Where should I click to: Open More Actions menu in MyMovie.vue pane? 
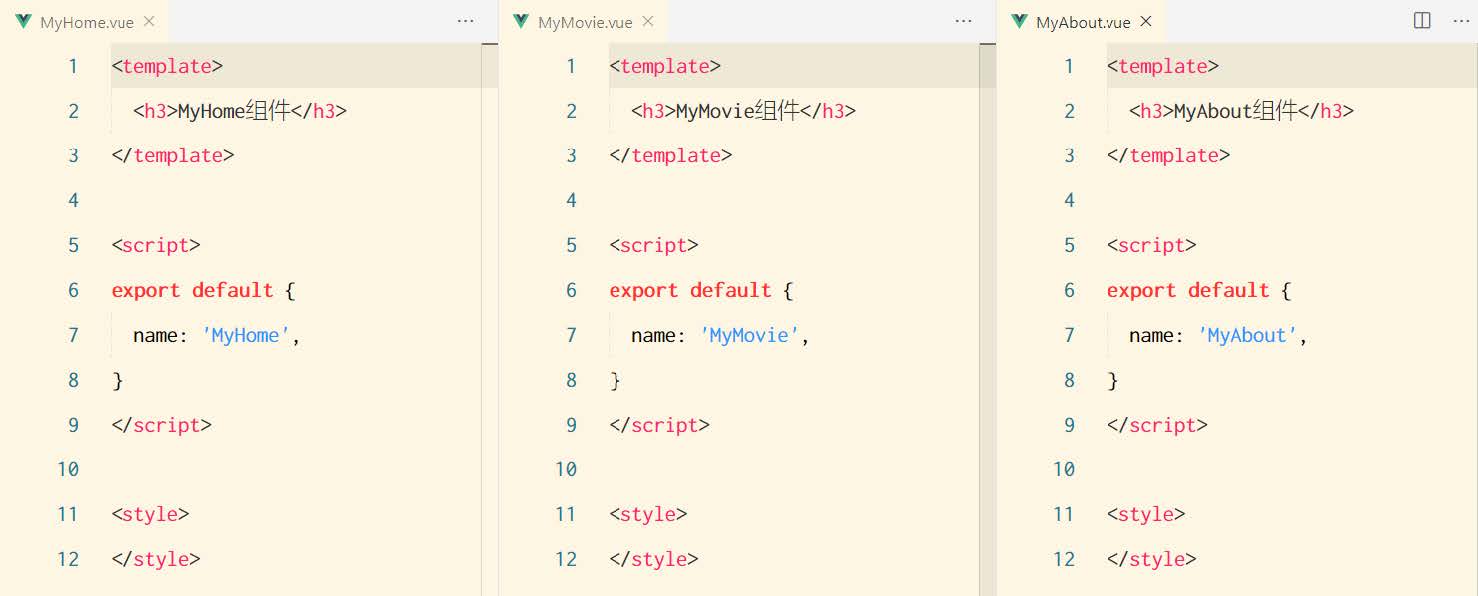[x=963, y=21]
